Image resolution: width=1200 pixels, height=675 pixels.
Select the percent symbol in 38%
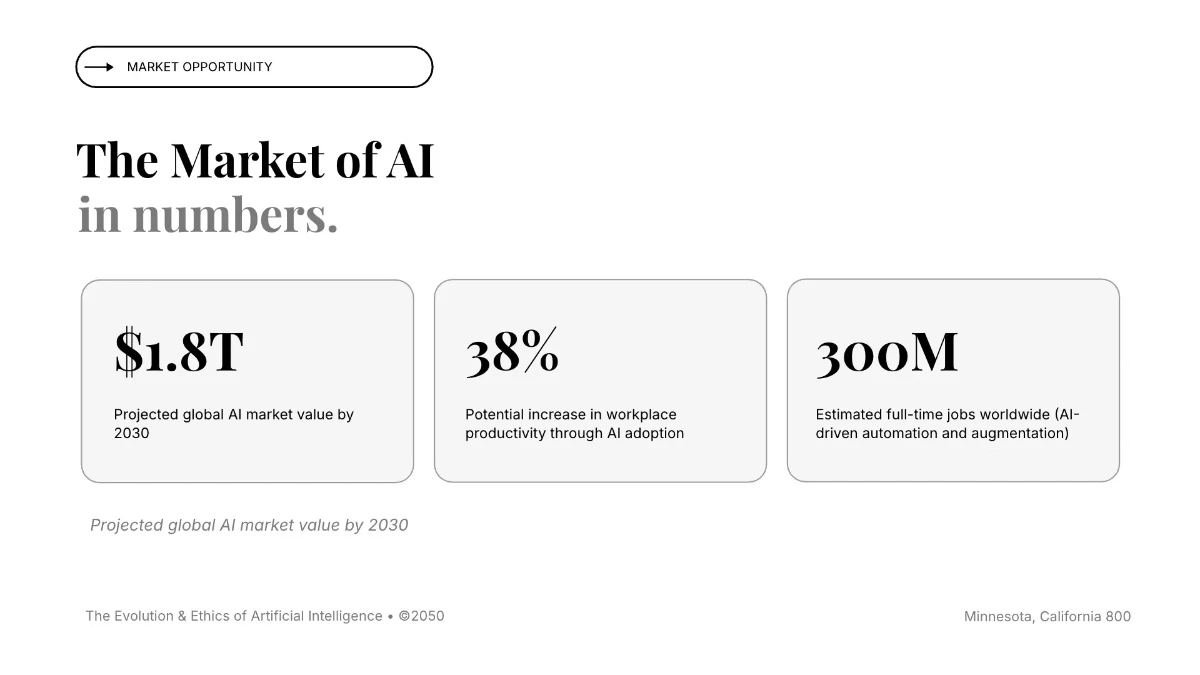pos(540,351)
